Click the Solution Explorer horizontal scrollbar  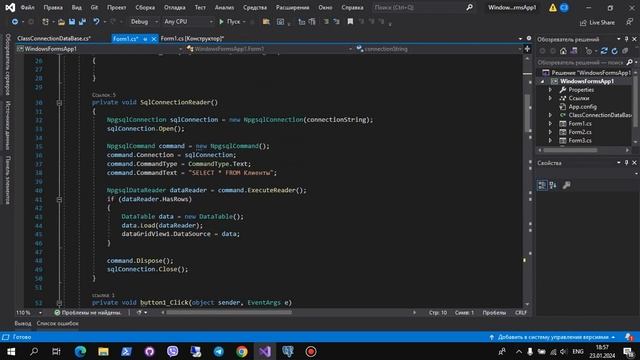(571, 150)
